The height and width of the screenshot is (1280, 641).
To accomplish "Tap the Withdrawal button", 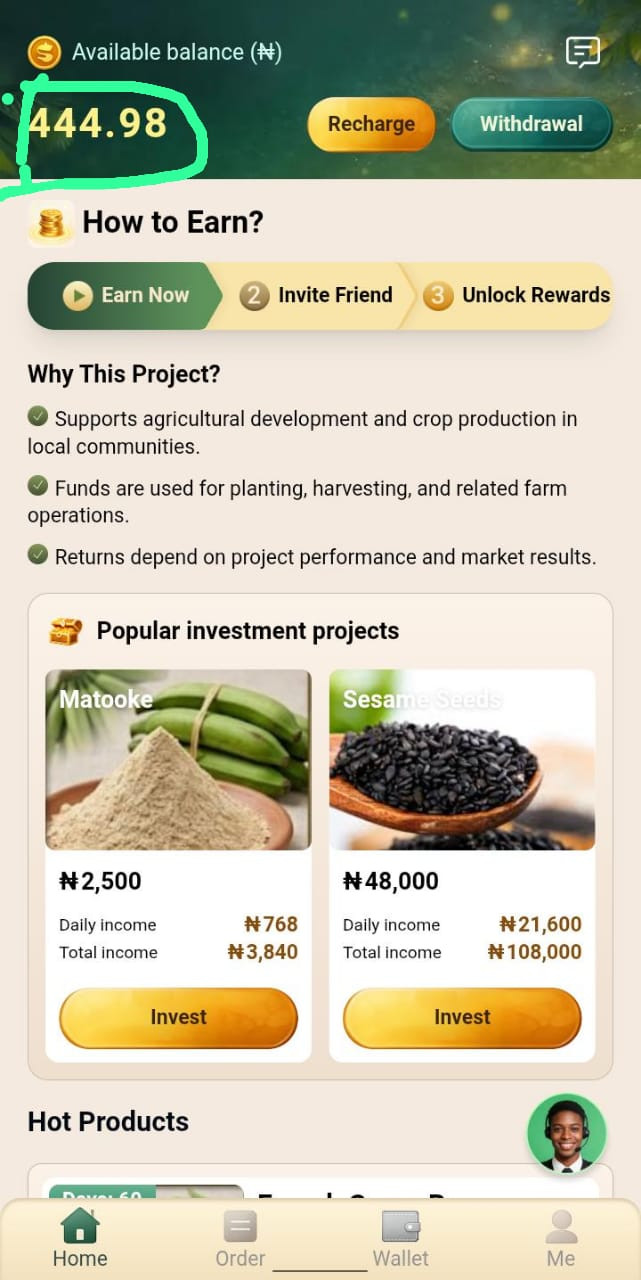I will [531, 124].
